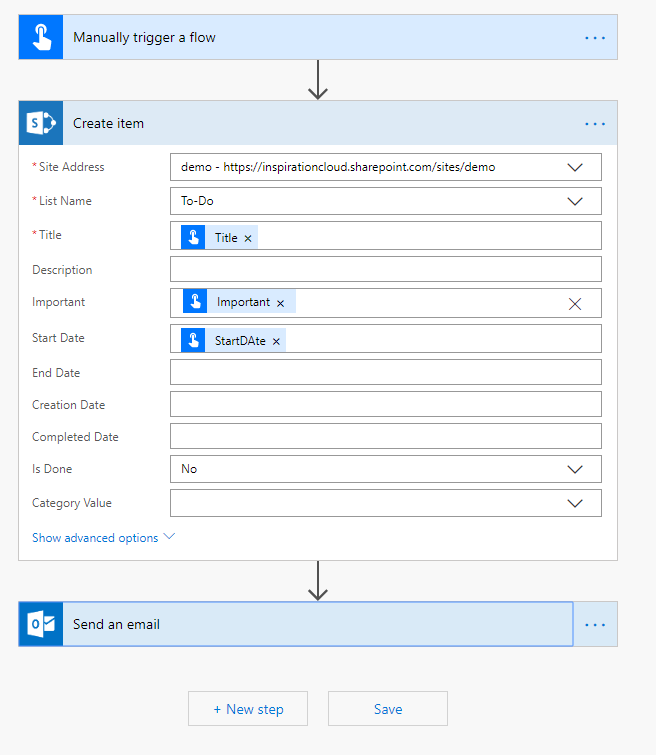Click into the Description input field

(x=385, y=269)
